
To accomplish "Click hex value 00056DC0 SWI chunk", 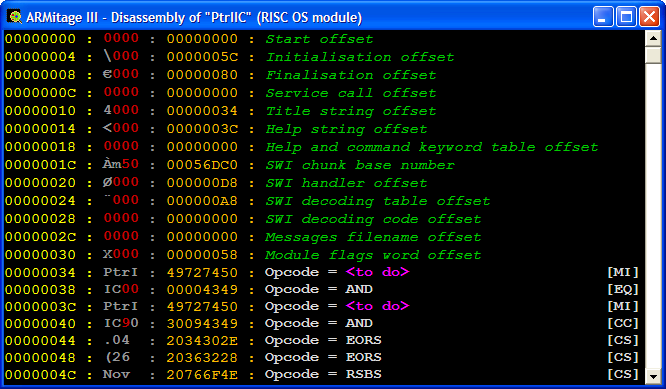I will tap(202, 165).
